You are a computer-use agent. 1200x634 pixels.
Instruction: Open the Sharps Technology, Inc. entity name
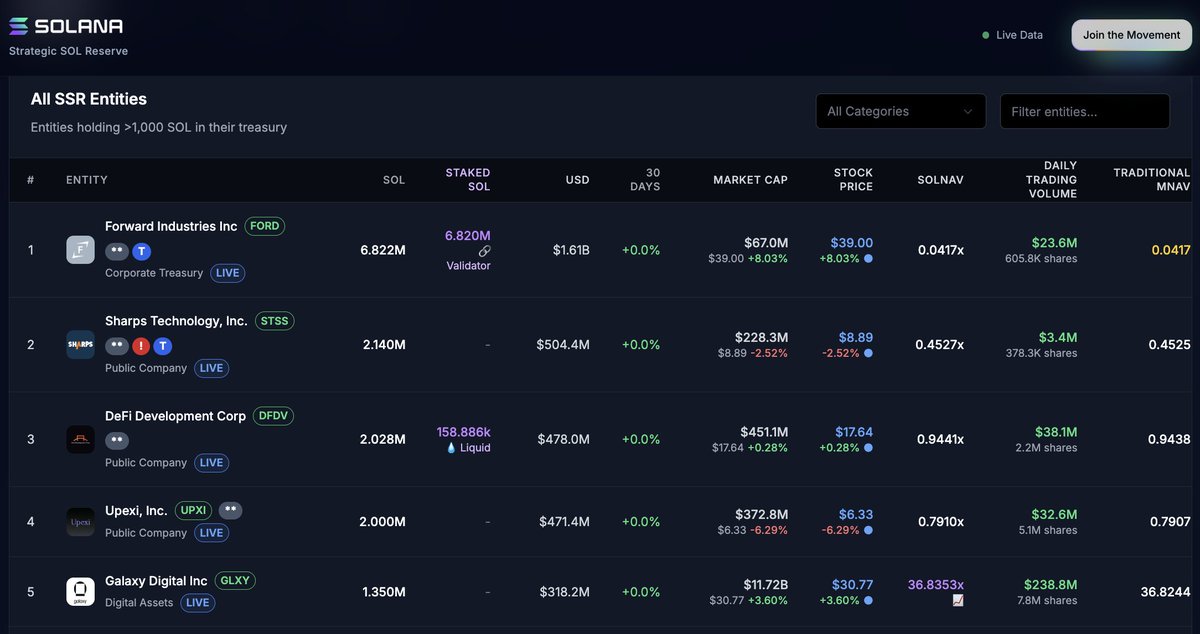pyautogui.click(x=176, y=321)
